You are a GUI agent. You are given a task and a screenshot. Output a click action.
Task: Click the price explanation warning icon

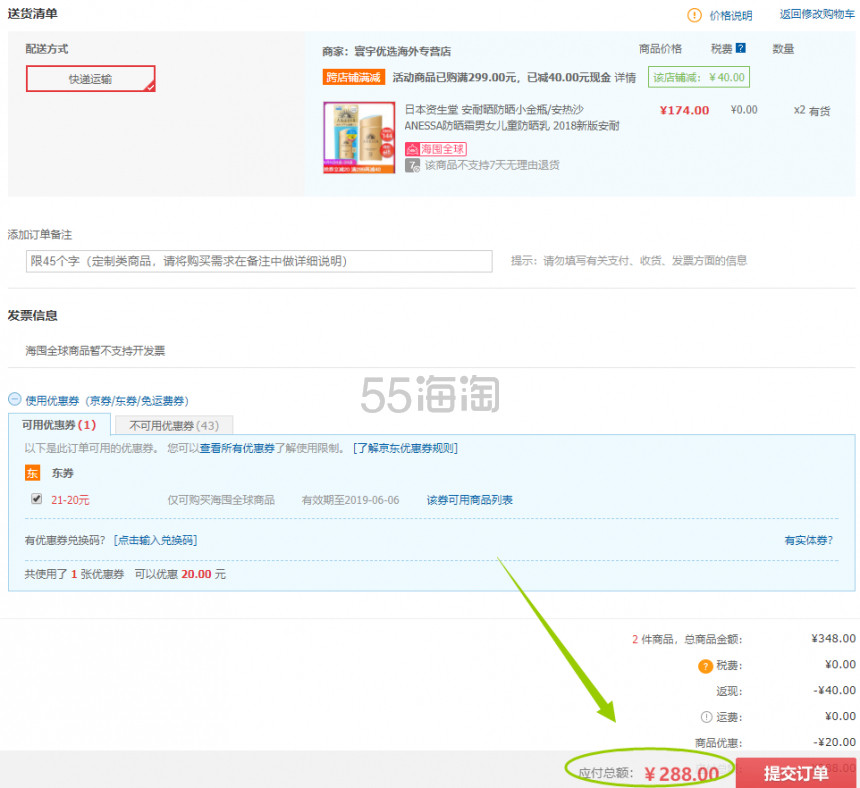694,15
